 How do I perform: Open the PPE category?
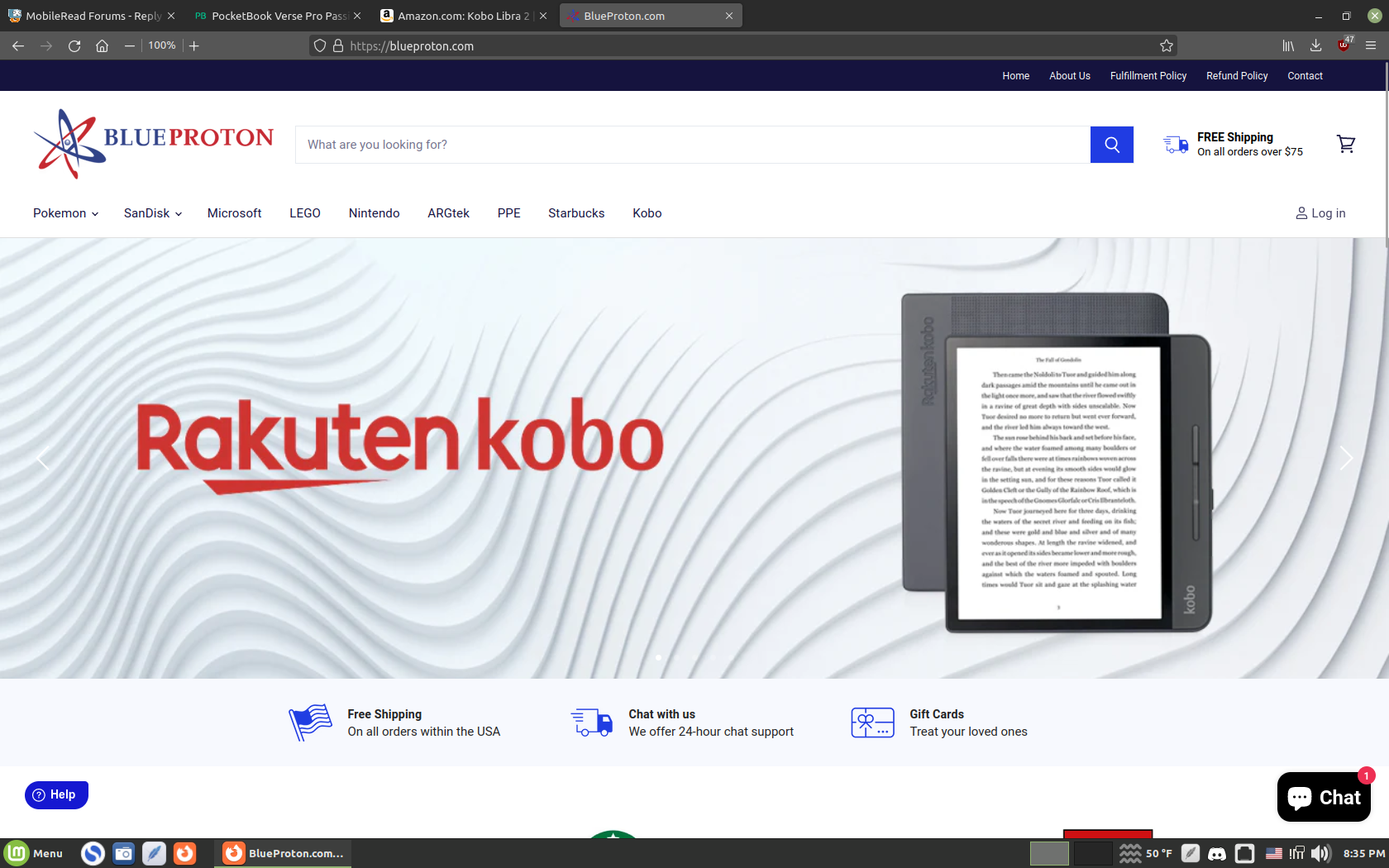click(x=508, y=213)
